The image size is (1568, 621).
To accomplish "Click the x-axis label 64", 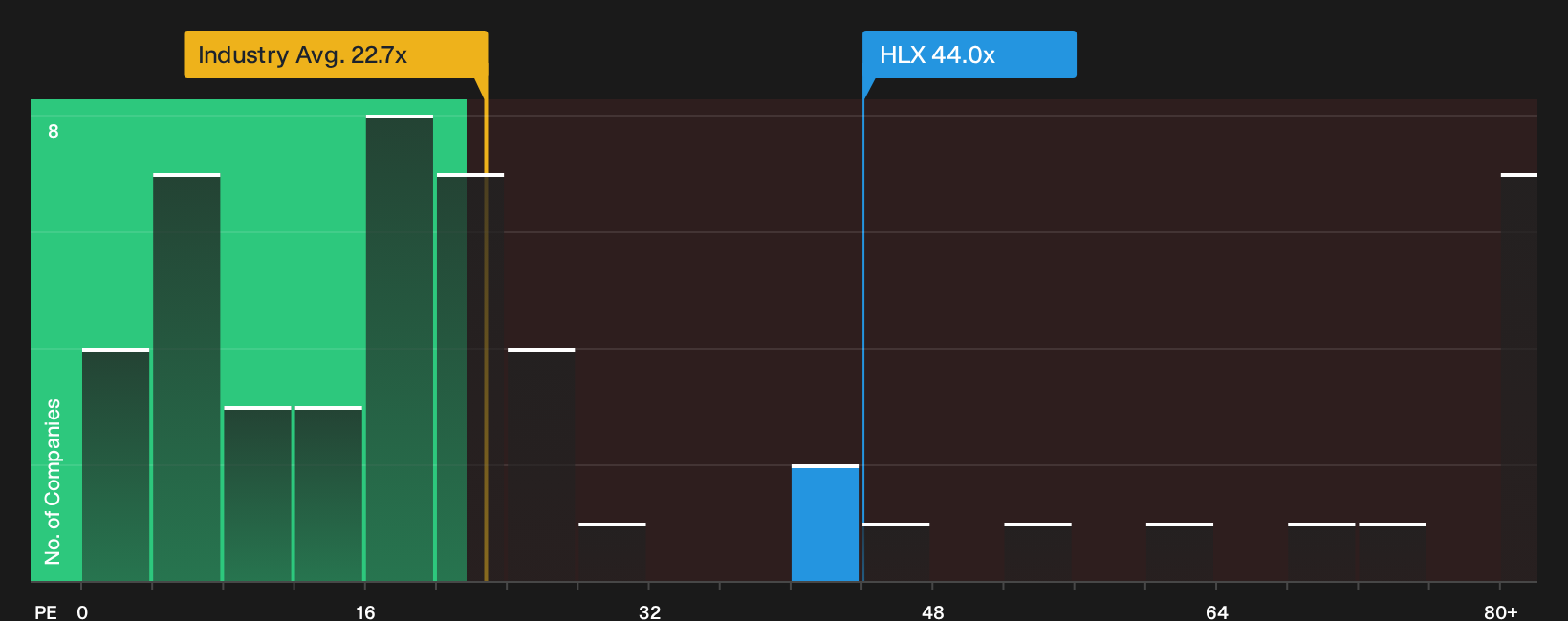I will pyautogui.click(x=1217, y=611).
